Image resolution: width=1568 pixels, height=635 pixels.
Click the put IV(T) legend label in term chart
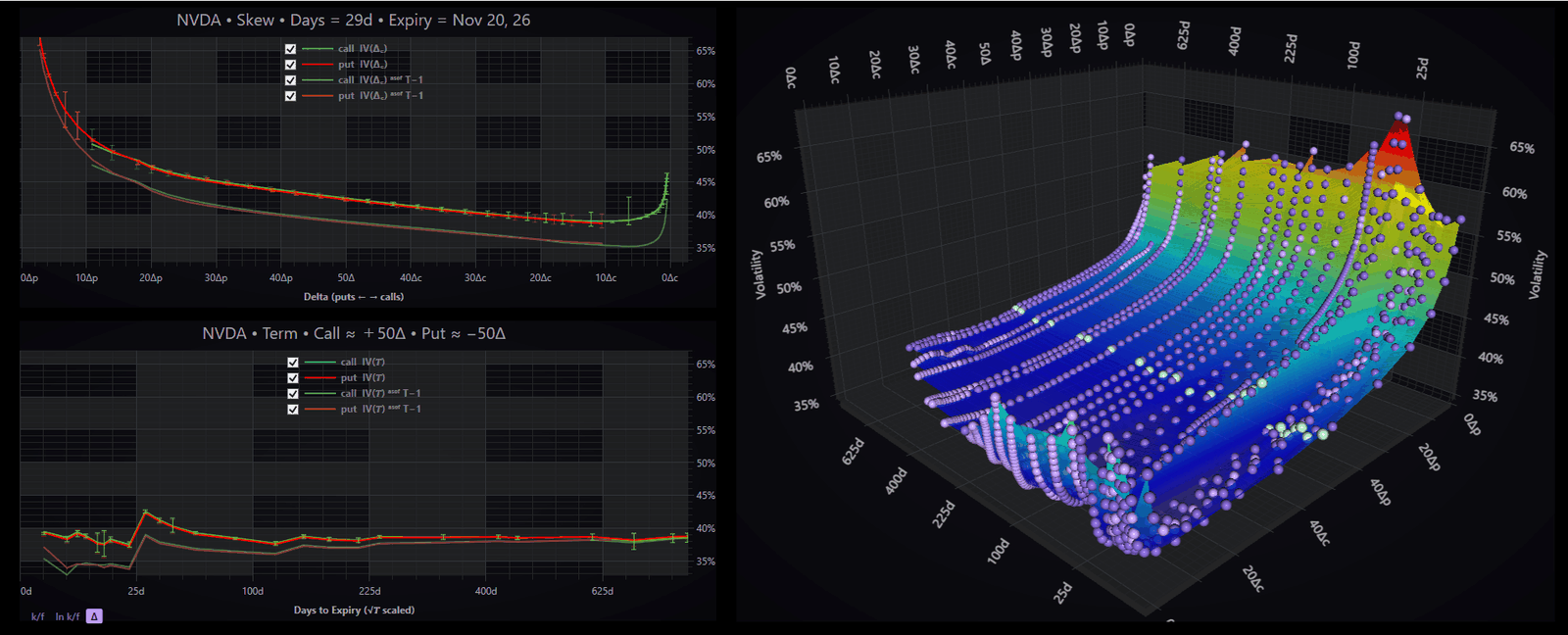pyautogui.click(x=363, y=378)
